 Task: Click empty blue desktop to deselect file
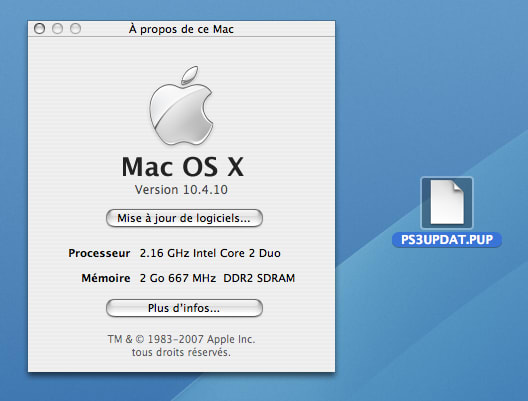(431, 84)
